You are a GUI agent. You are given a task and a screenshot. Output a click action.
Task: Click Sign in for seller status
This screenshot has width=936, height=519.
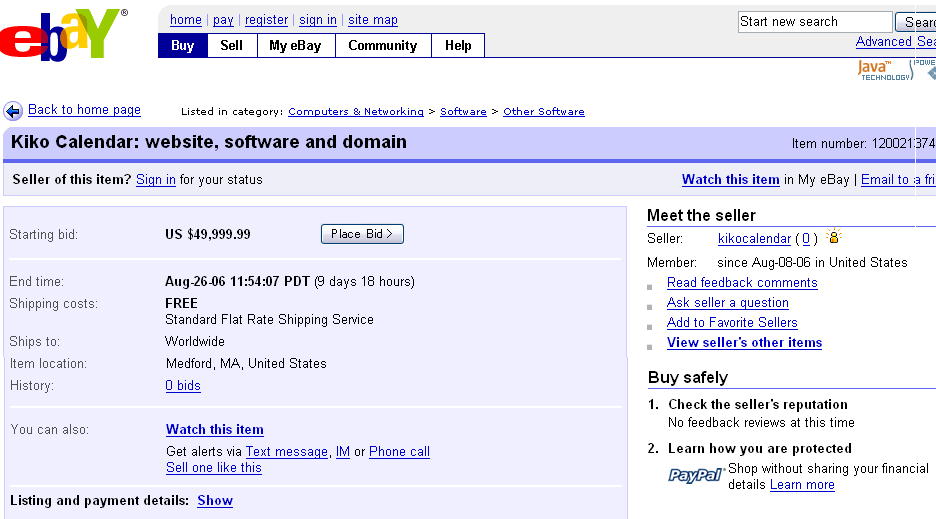click(156, 180)
